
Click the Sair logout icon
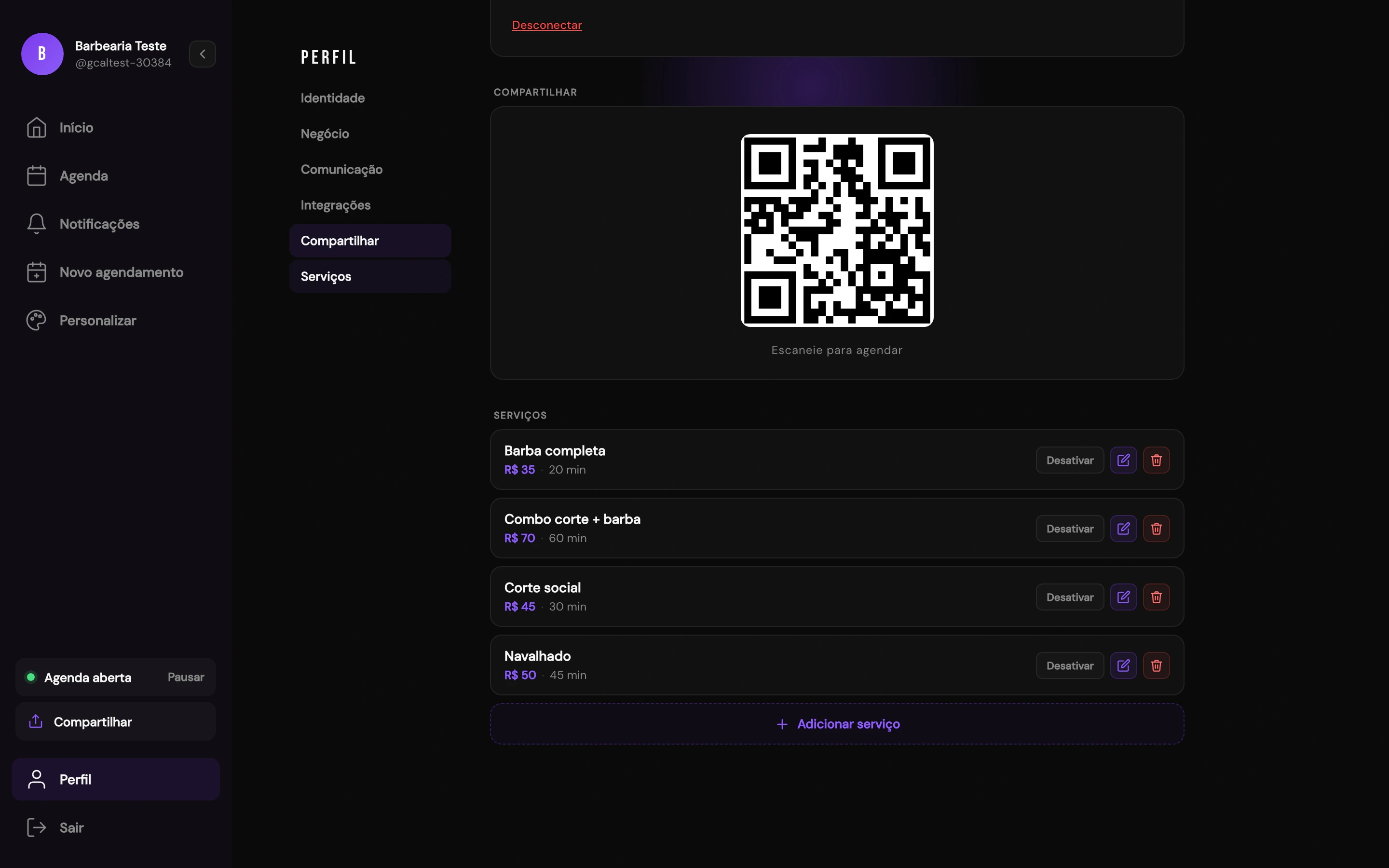[36, 828]
